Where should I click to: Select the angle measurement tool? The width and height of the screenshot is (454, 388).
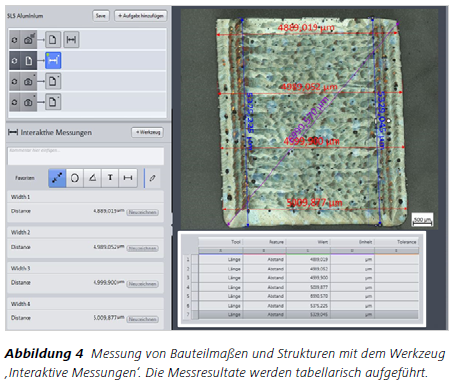point(92,178)
